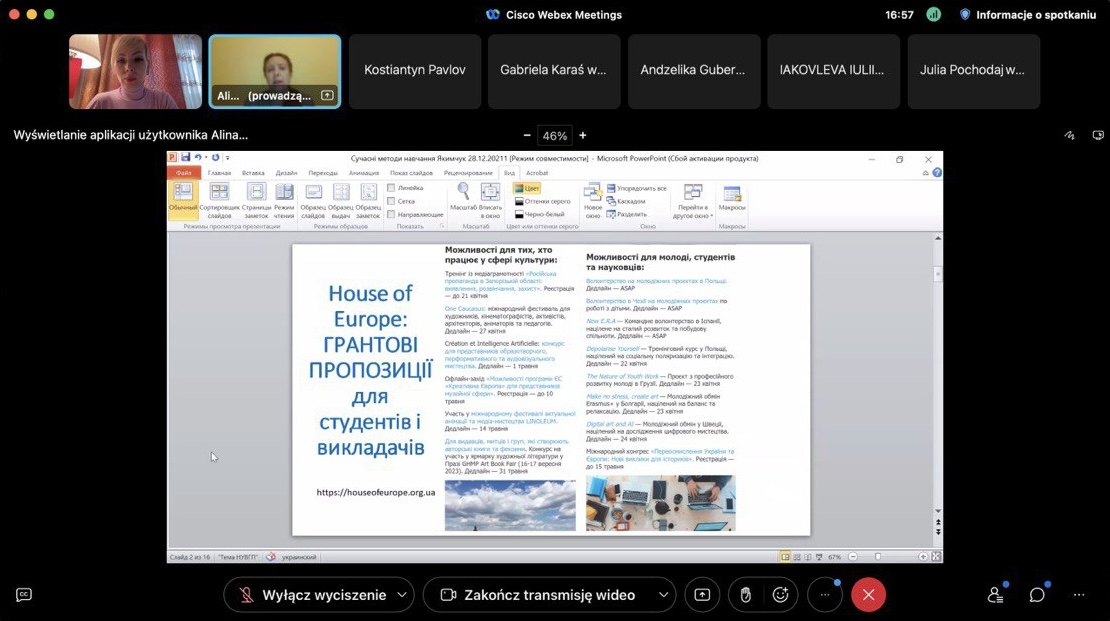Open the Перейти в другое окно dropdown
The image size is (1110, 621).
693,197
